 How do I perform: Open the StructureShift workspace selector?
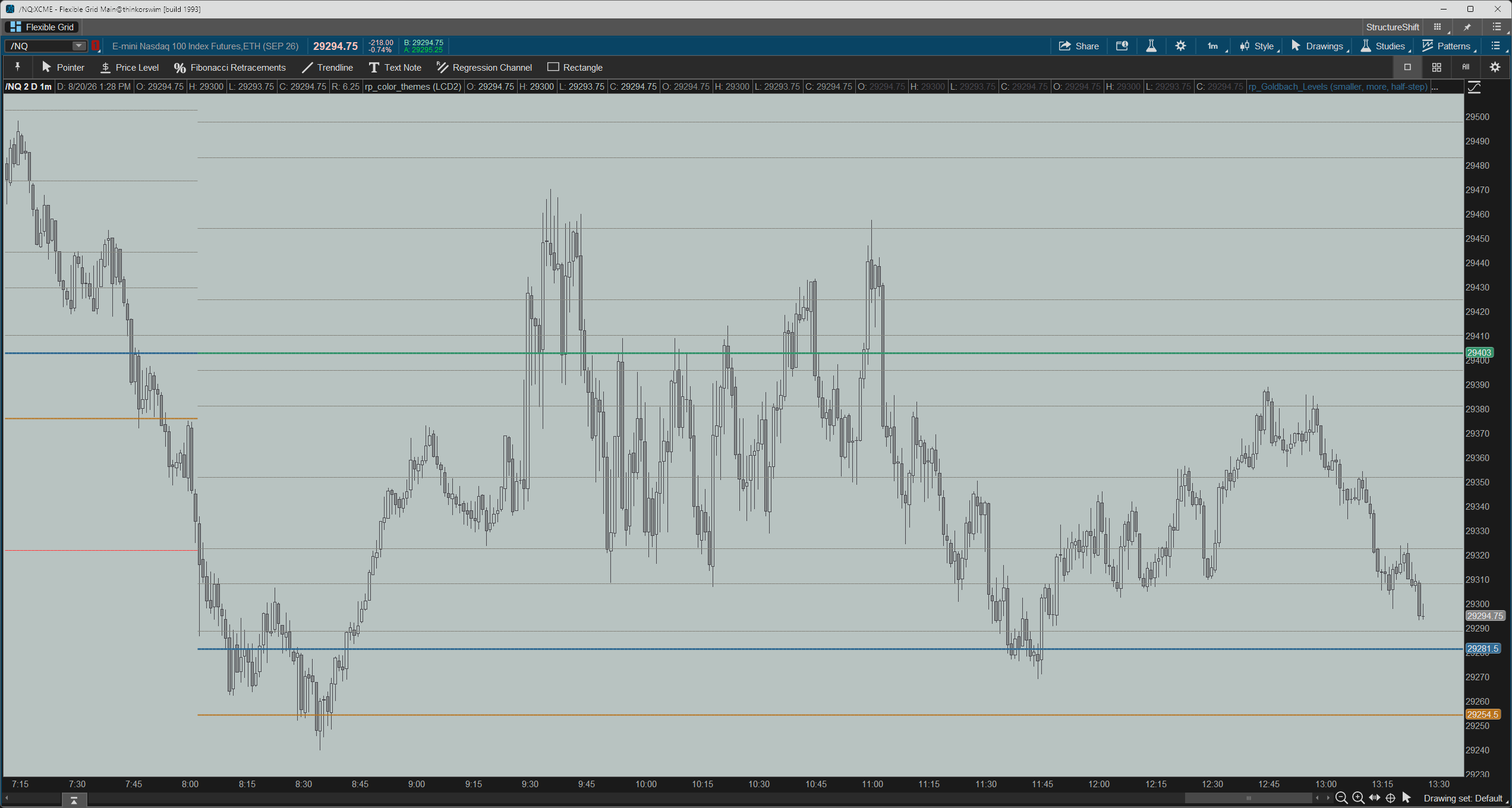pyautogui.click(x=1393, y=27)
